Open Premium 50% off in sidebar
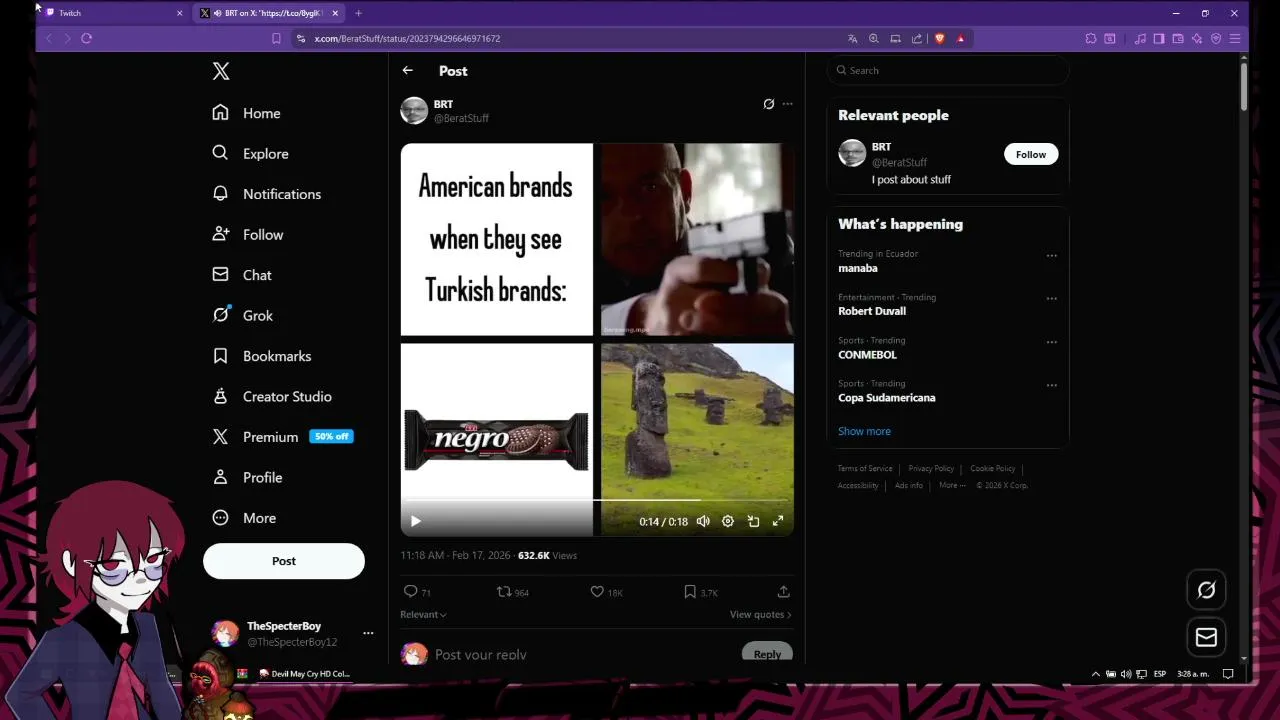 tap(282, 437)
